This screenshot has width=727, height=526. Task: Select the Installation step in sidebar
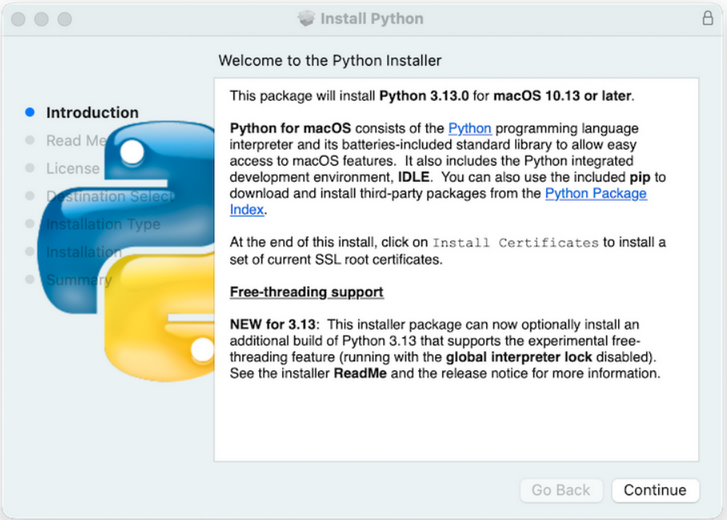(x=84, y=252)
